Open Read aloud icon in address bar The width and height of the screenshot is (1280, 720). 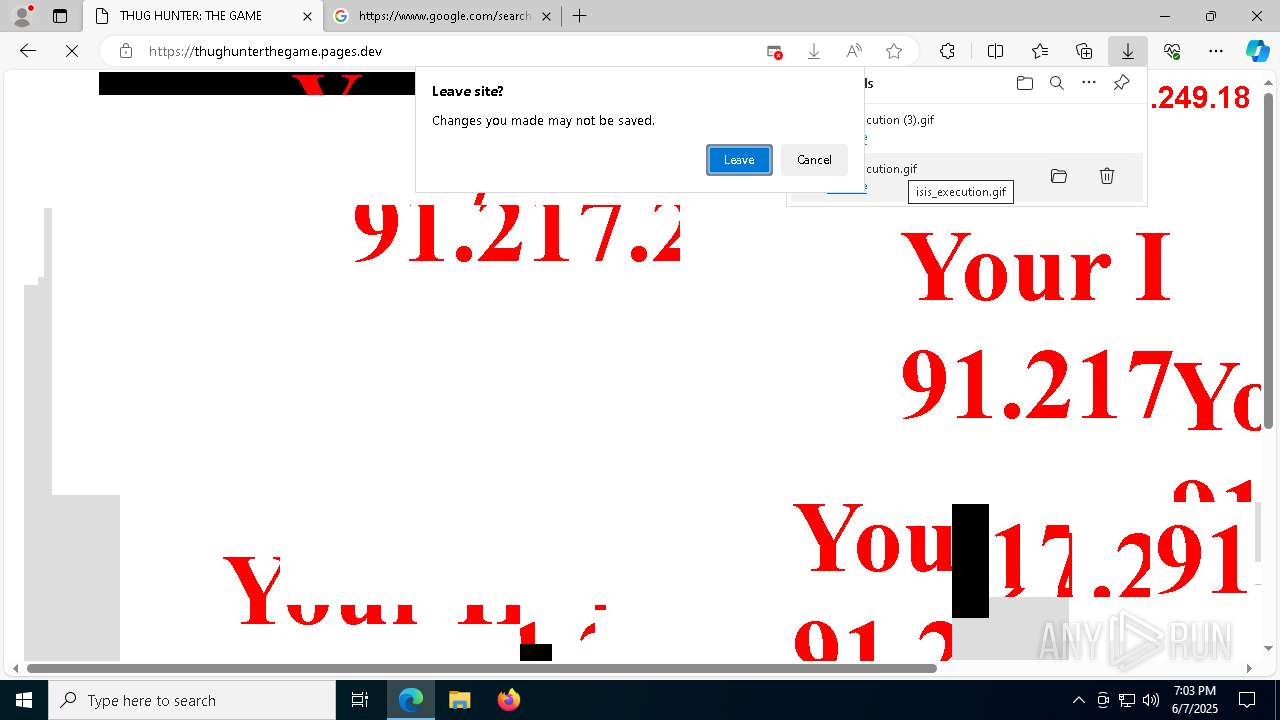[x=854, y=51]
